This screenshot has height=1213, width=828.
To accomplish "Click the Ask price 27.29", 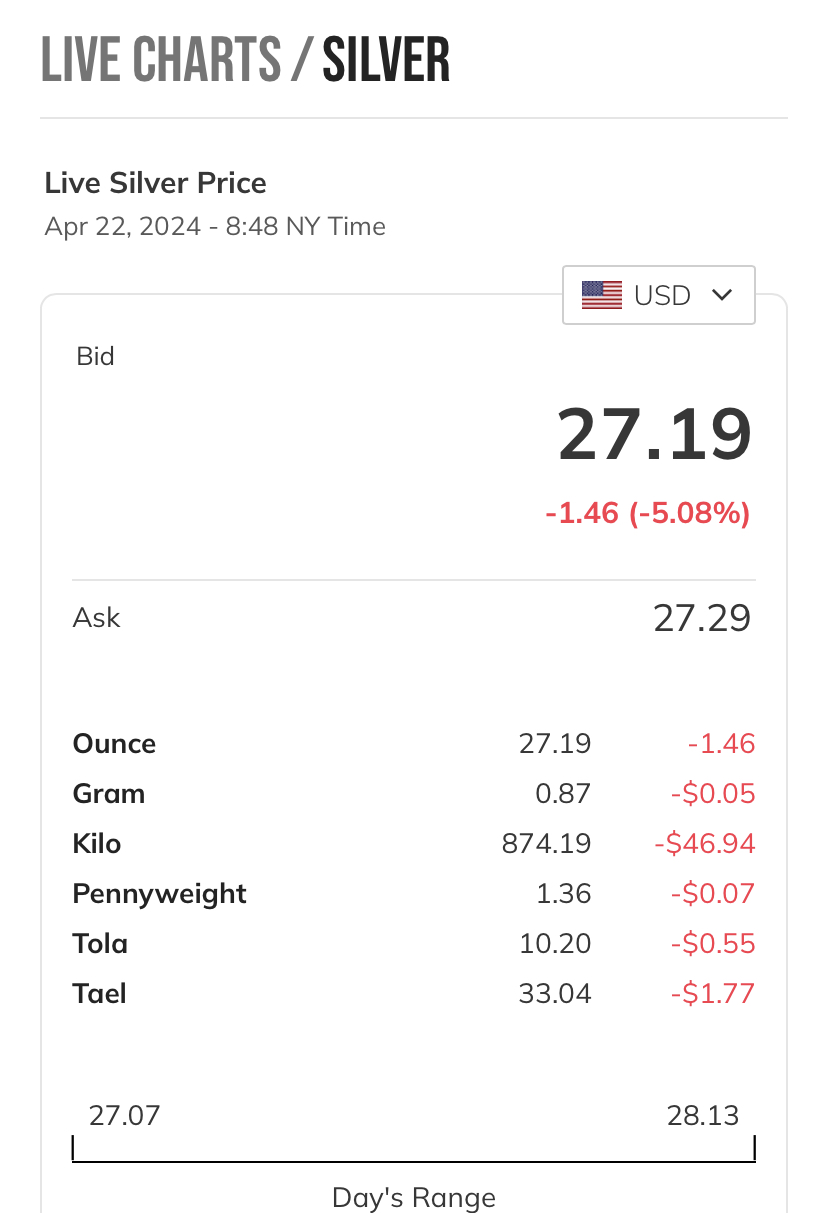I will coord(702,618).
